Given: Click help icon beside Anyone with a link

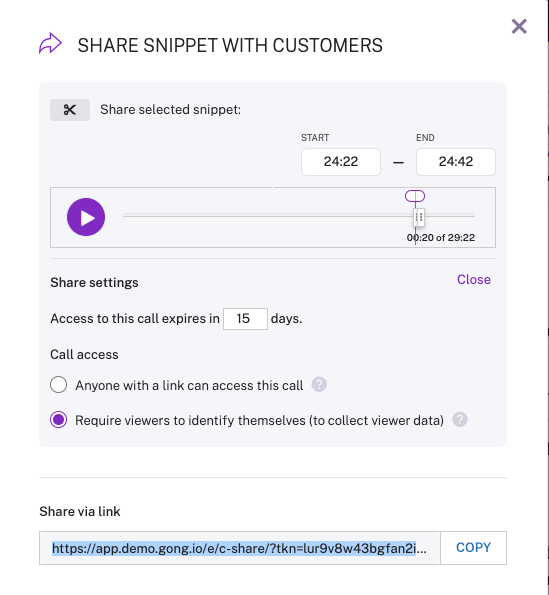Looking at the screenshot, I should [319, 384].
